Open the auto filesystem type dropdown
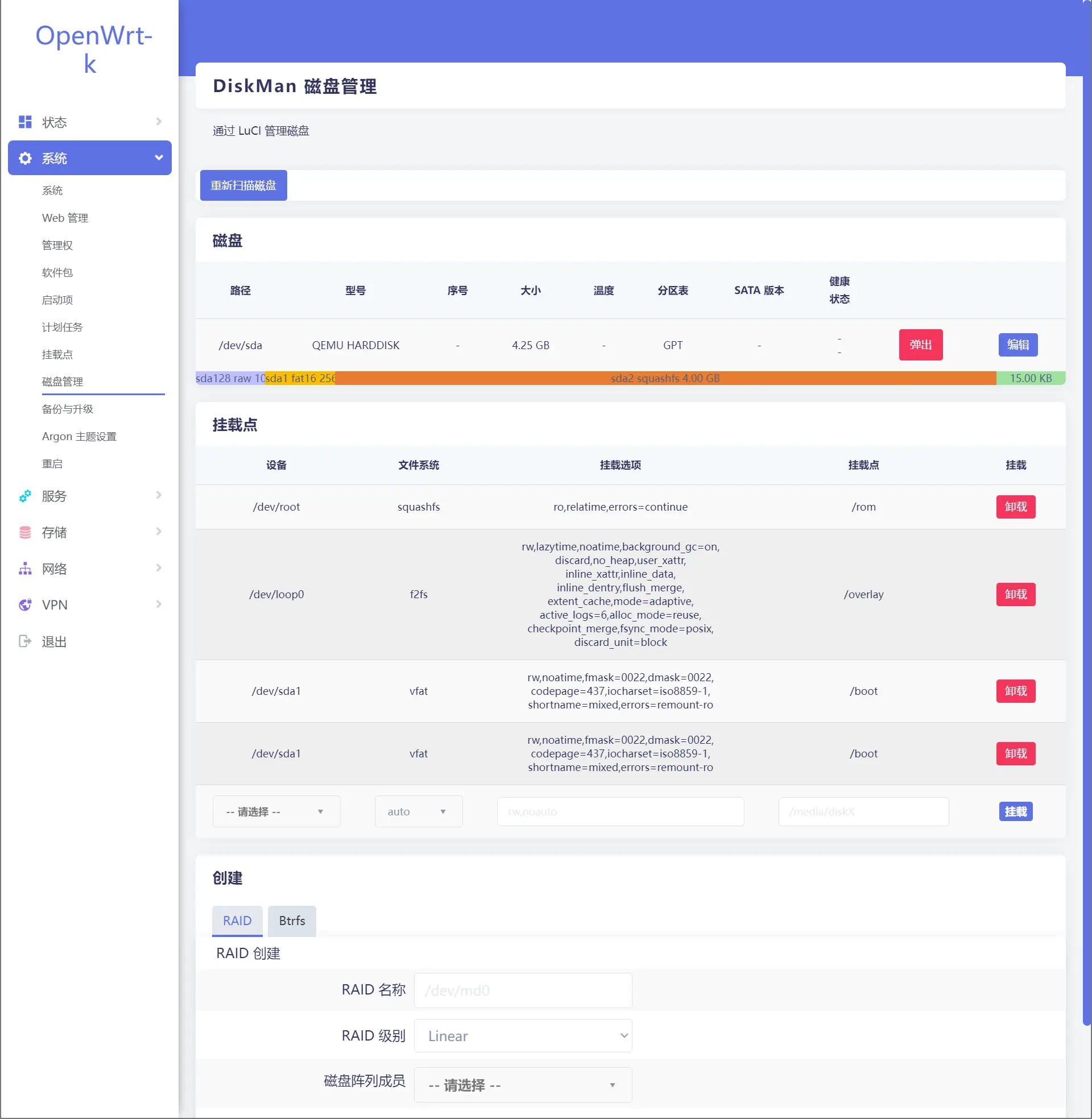Viewport: 1092px width, 1119px height. click(418, 812)
